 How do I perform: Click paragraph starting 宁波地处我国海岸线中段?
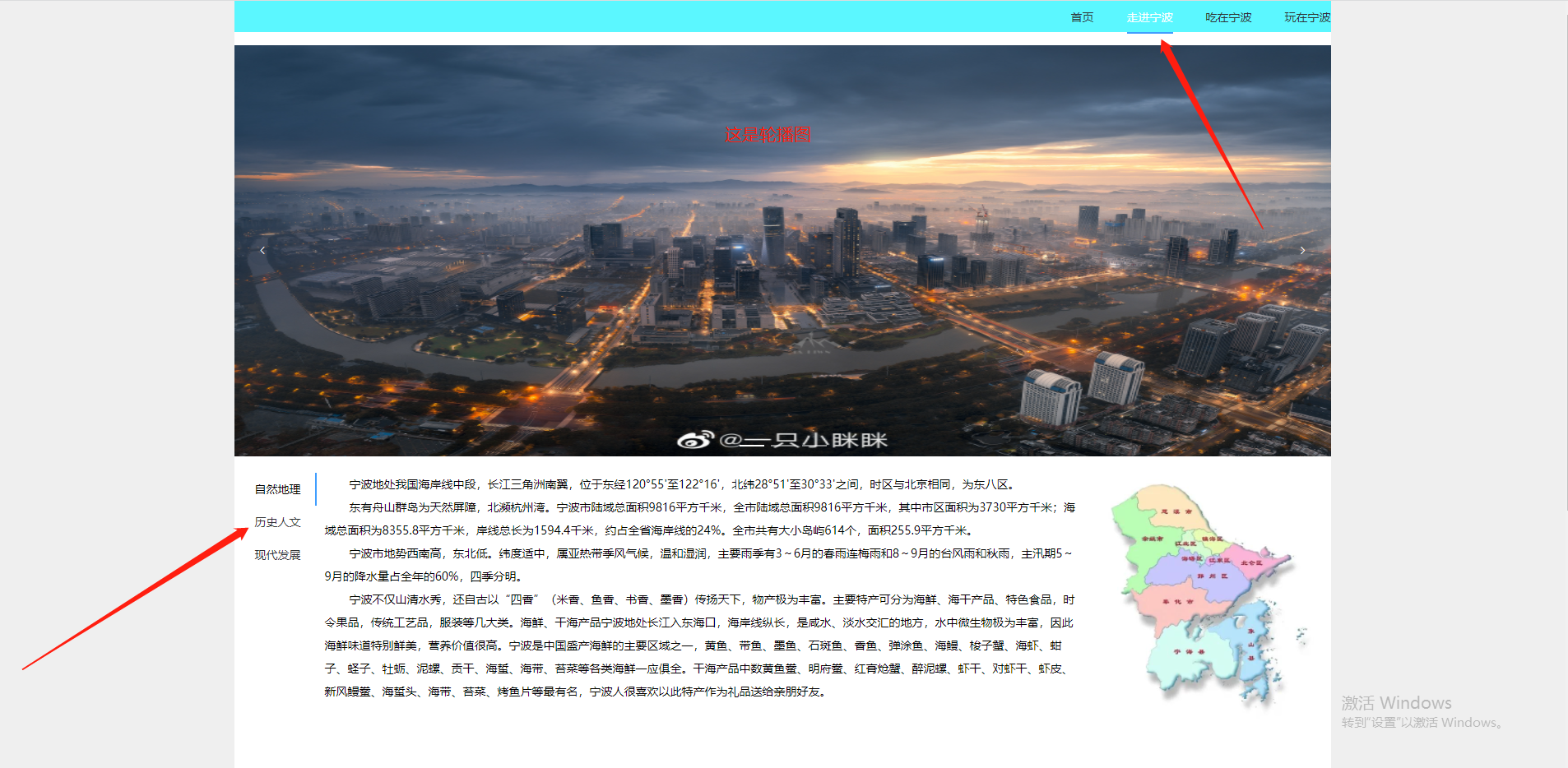[x=681, y=484]
